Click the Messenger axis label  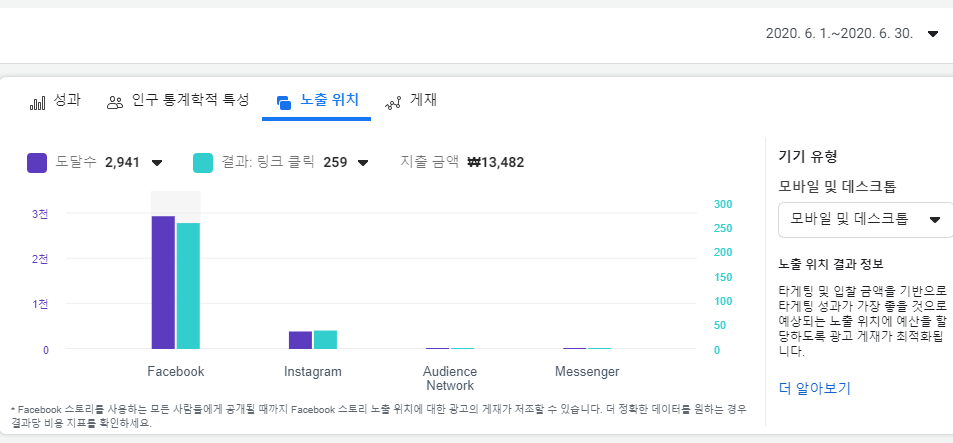(587, 372)
